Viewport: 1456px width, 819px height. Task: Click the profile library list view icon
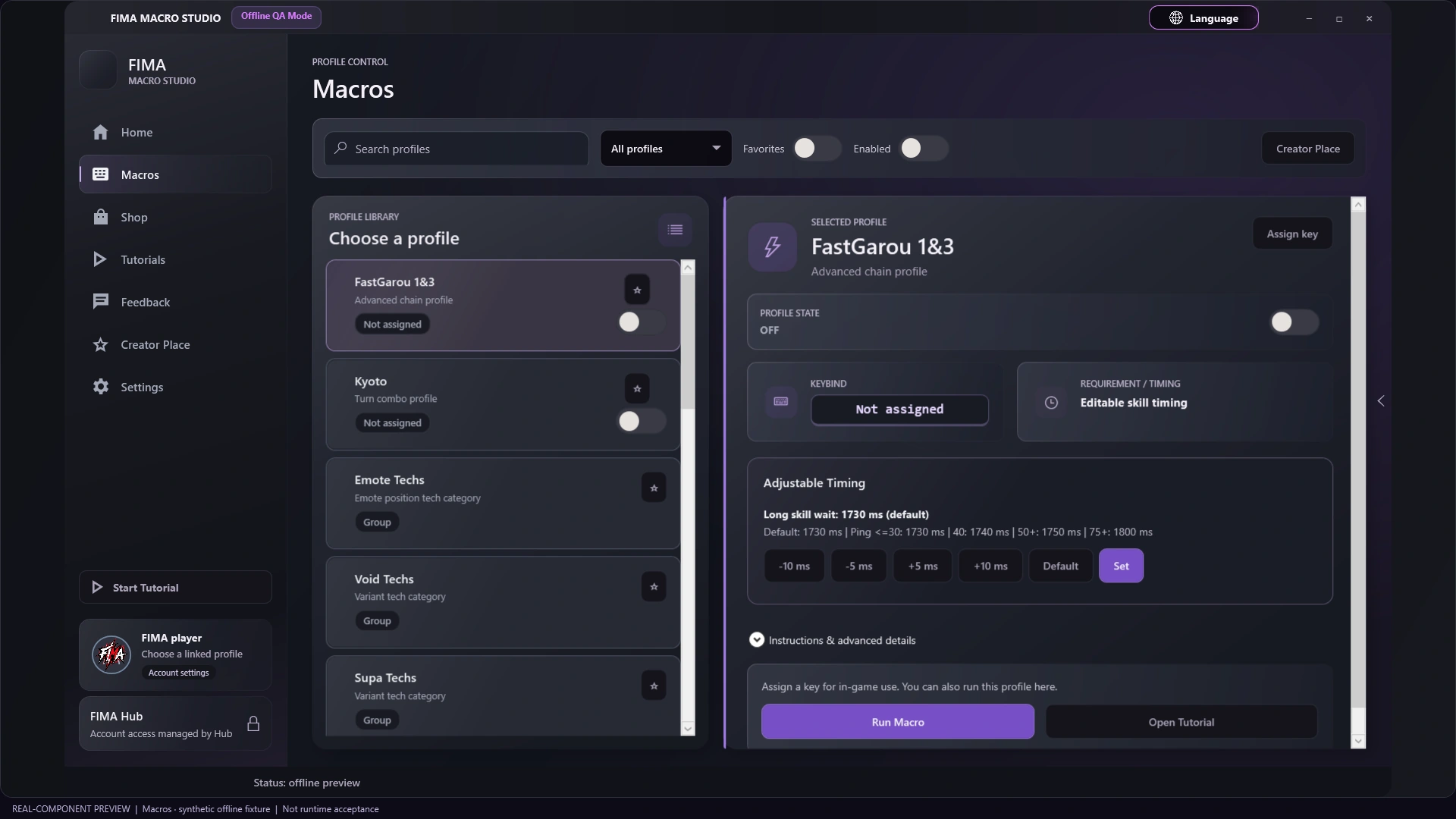point(675,230)
